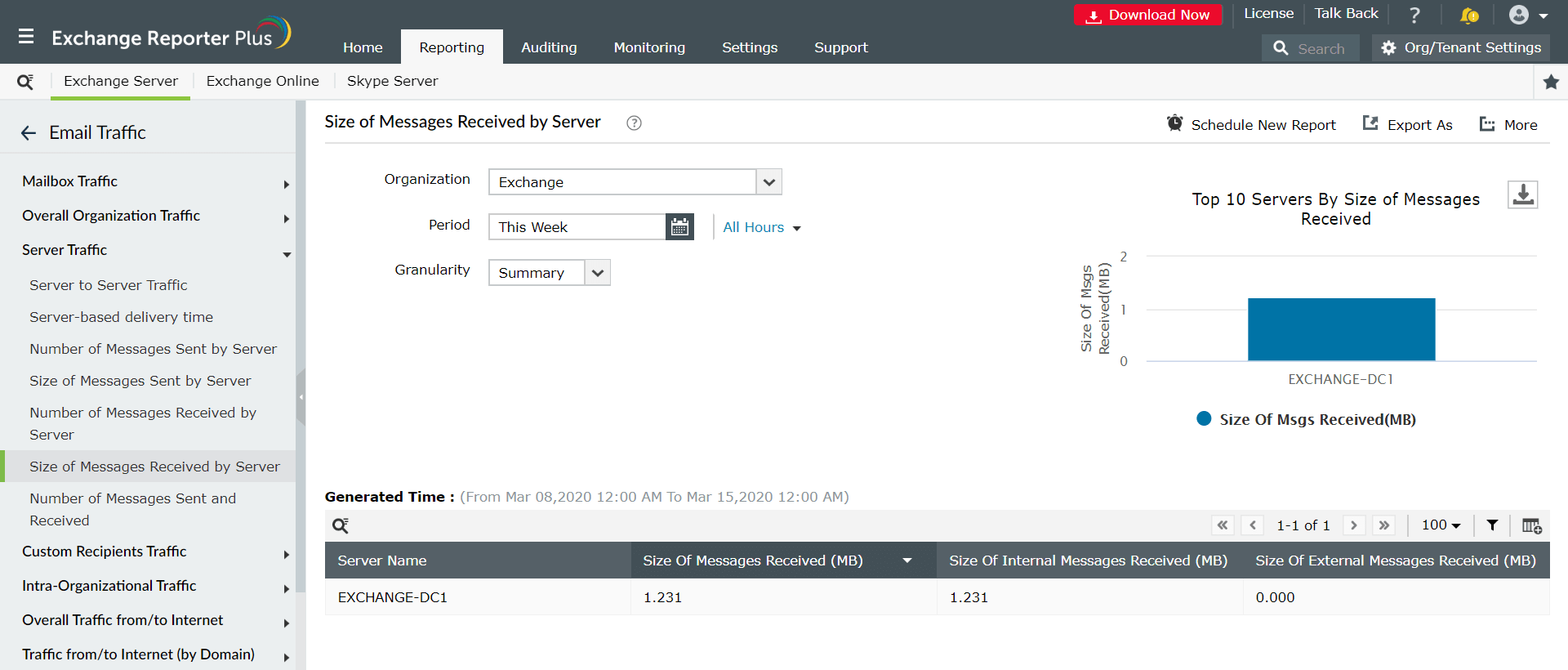Select Exchange Server sub-tab
The height and width of the screenshot is (670, 1568).
[121, 81]
